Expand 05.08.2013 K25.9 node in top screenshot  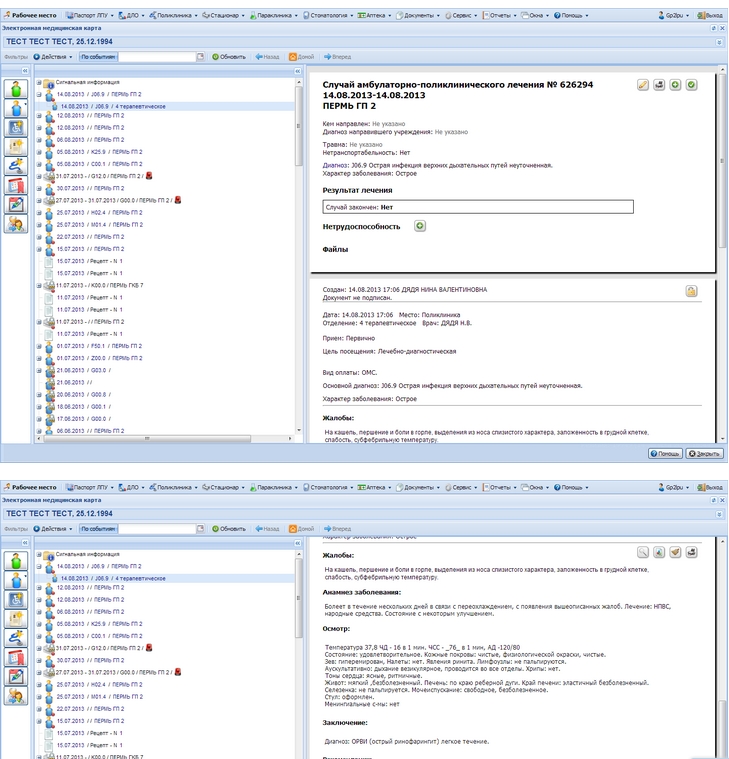pyautogui.click(x=39, y=152)
